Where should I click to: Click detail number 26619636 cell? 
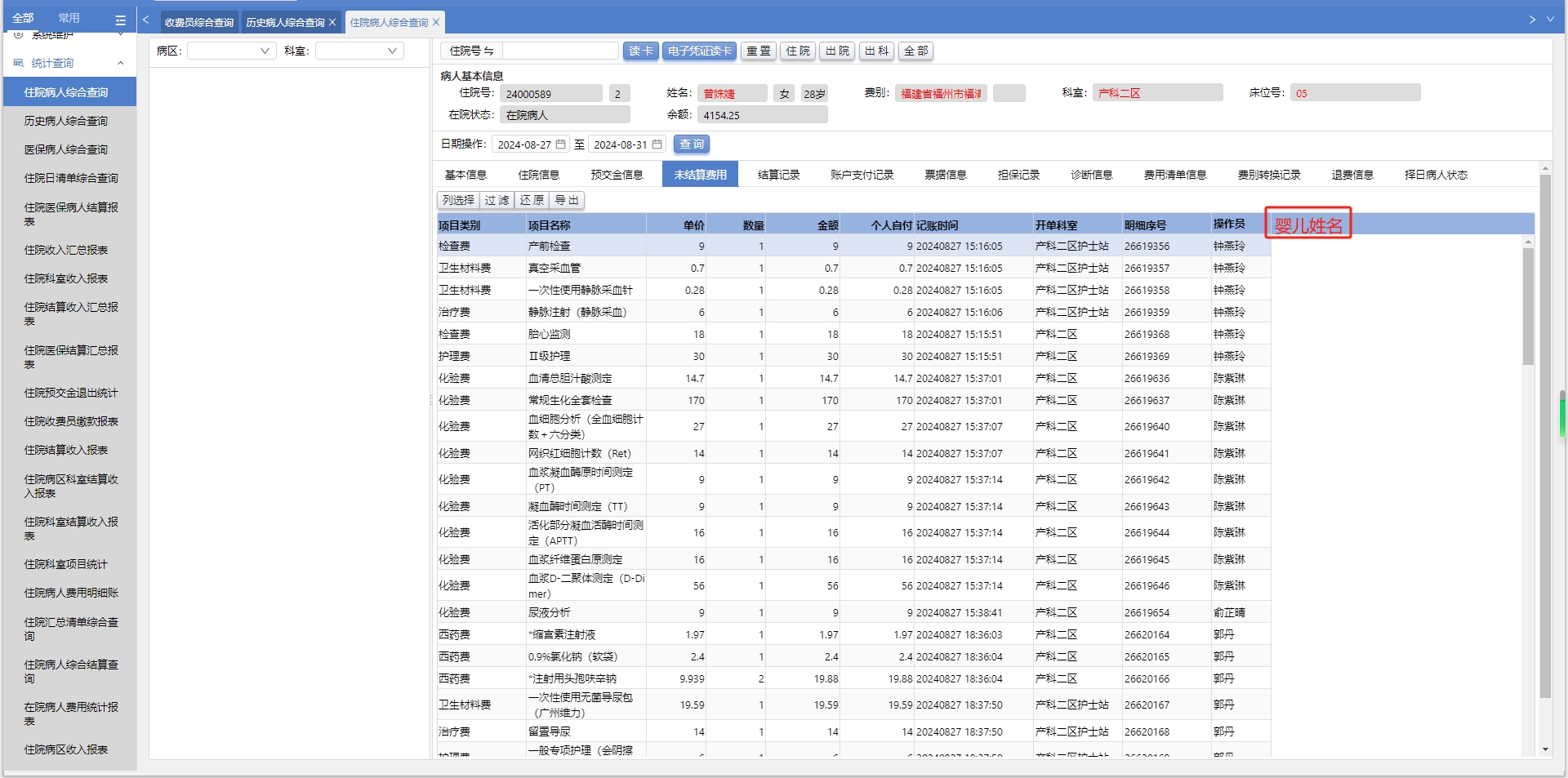coord(1166,378)
